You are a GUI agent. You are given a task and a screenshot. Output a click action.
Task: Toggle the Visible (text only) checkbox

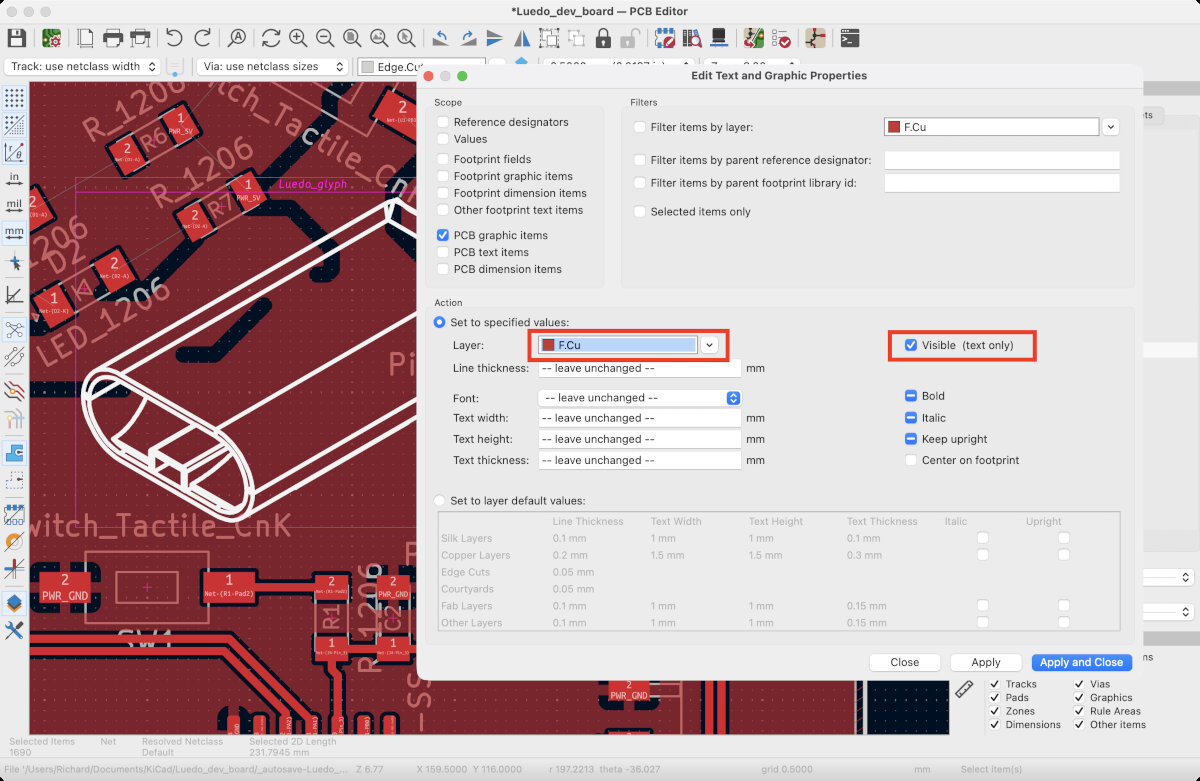910,345
